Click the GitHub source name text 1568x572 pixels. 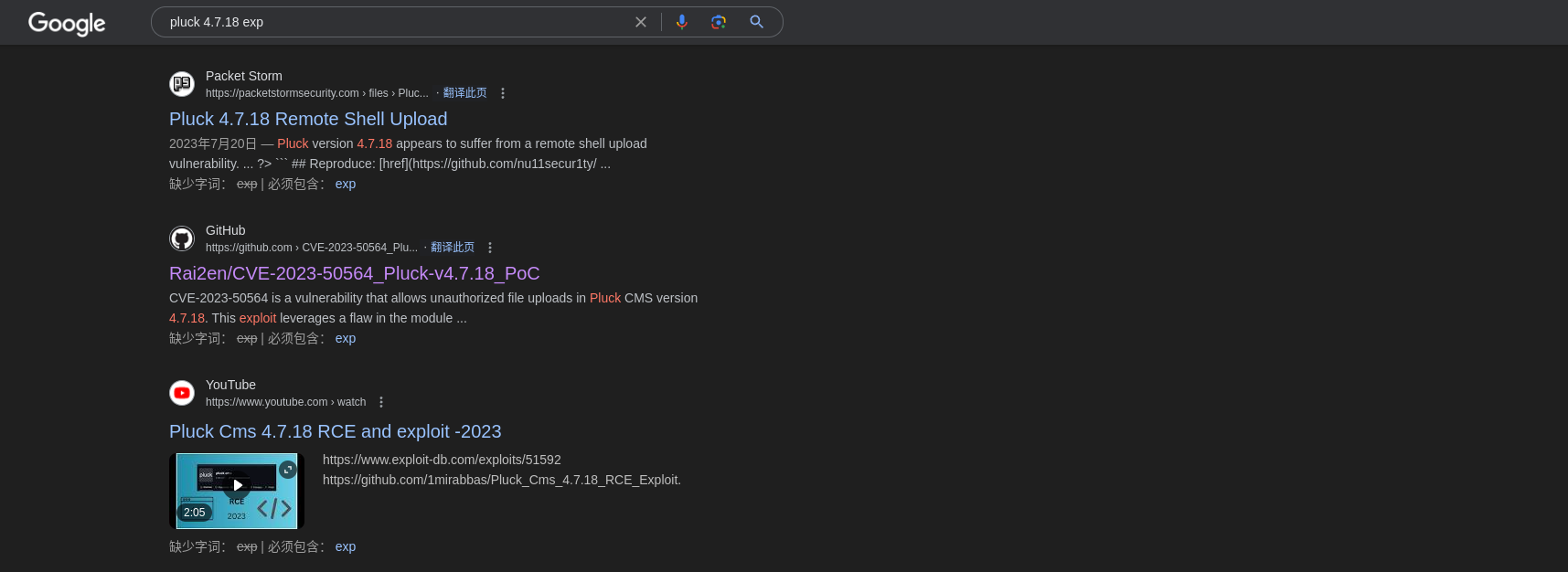[226, 230]
